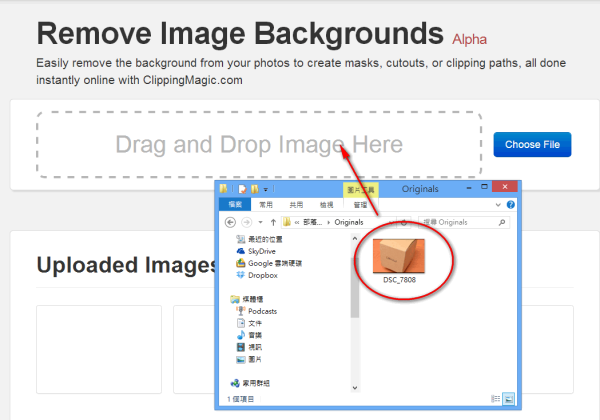The image size is (600, 420).
Task: Select Libraries (媒體櫃) in the navigation pane
Action: 247,299
